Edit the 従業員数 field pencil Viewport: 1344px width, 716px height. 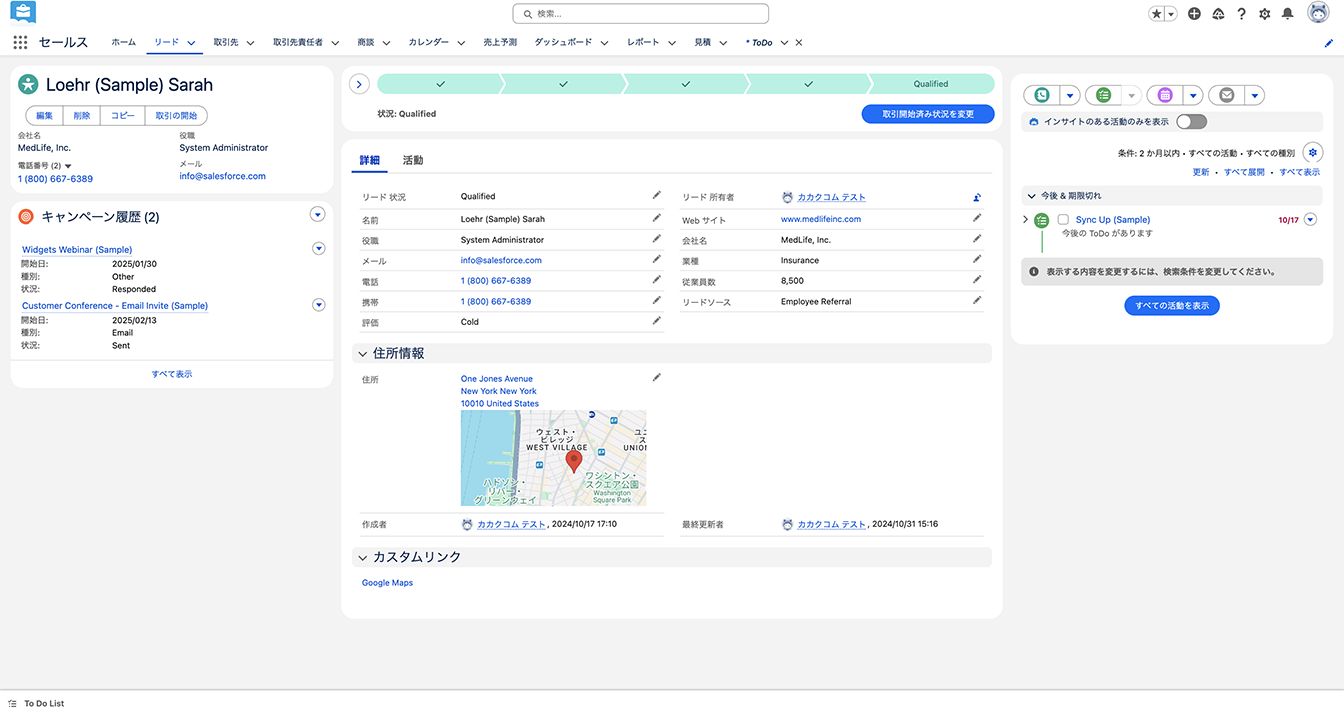(977, 280)
